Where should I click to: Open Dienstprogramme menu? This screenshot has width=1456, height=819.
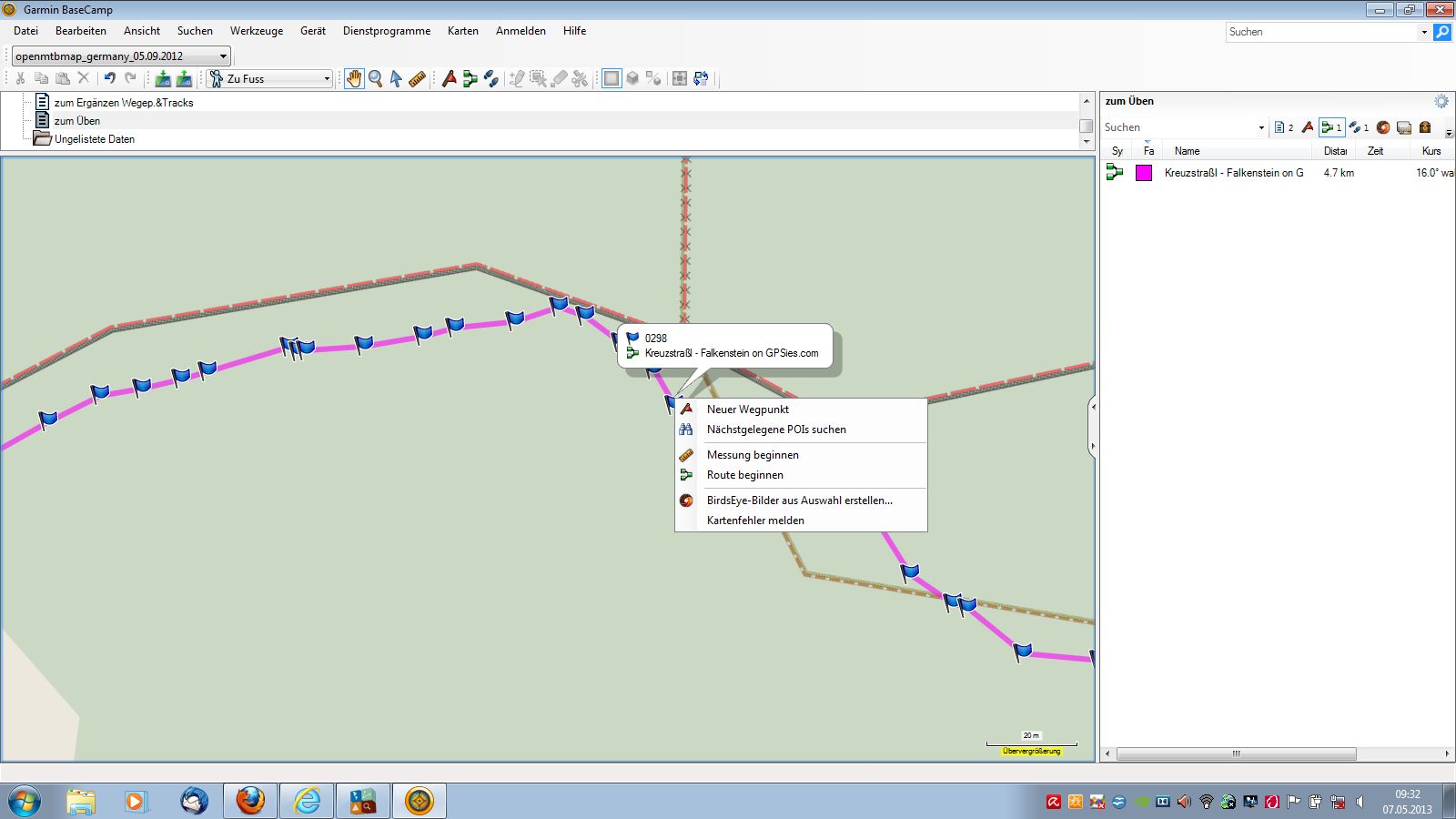(387, 31)
